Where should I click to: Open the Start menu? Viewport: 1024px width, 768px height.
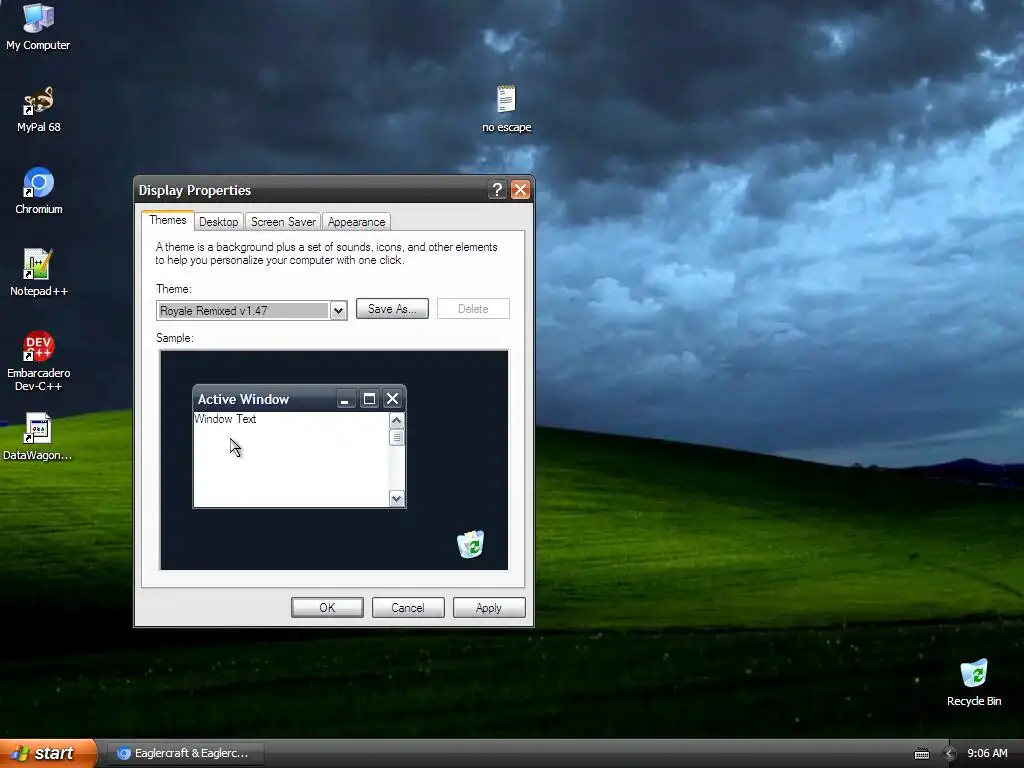pos(48,753)
